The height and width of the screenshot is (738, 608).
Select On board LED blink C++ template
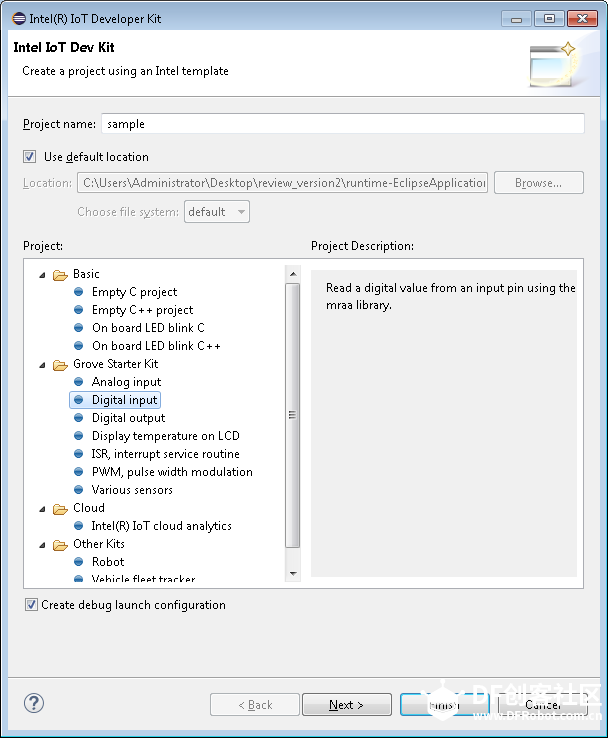tap(156, 346)
